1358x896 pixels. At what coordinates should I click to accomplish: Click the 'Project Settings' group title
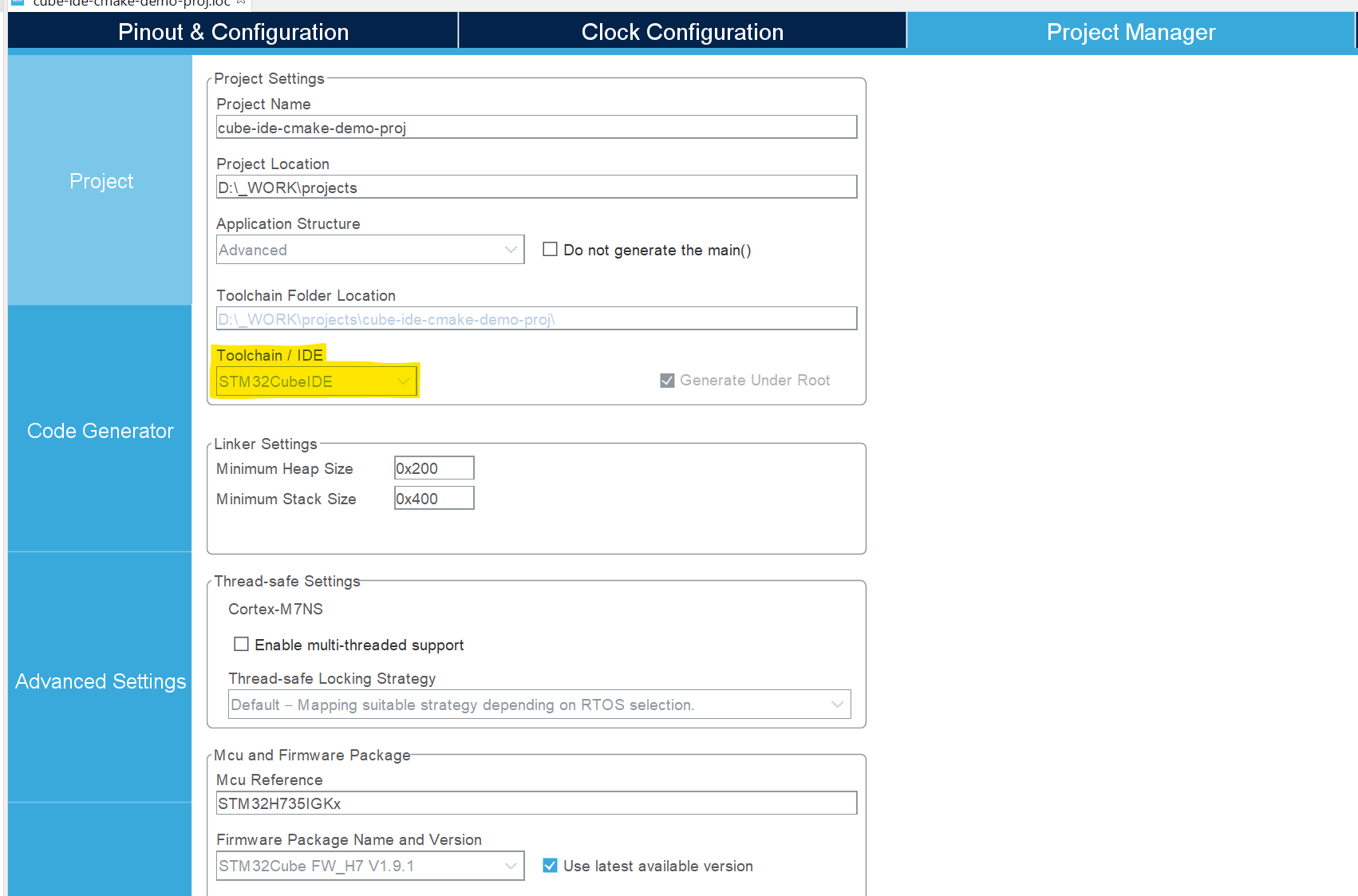pos(269,78)
